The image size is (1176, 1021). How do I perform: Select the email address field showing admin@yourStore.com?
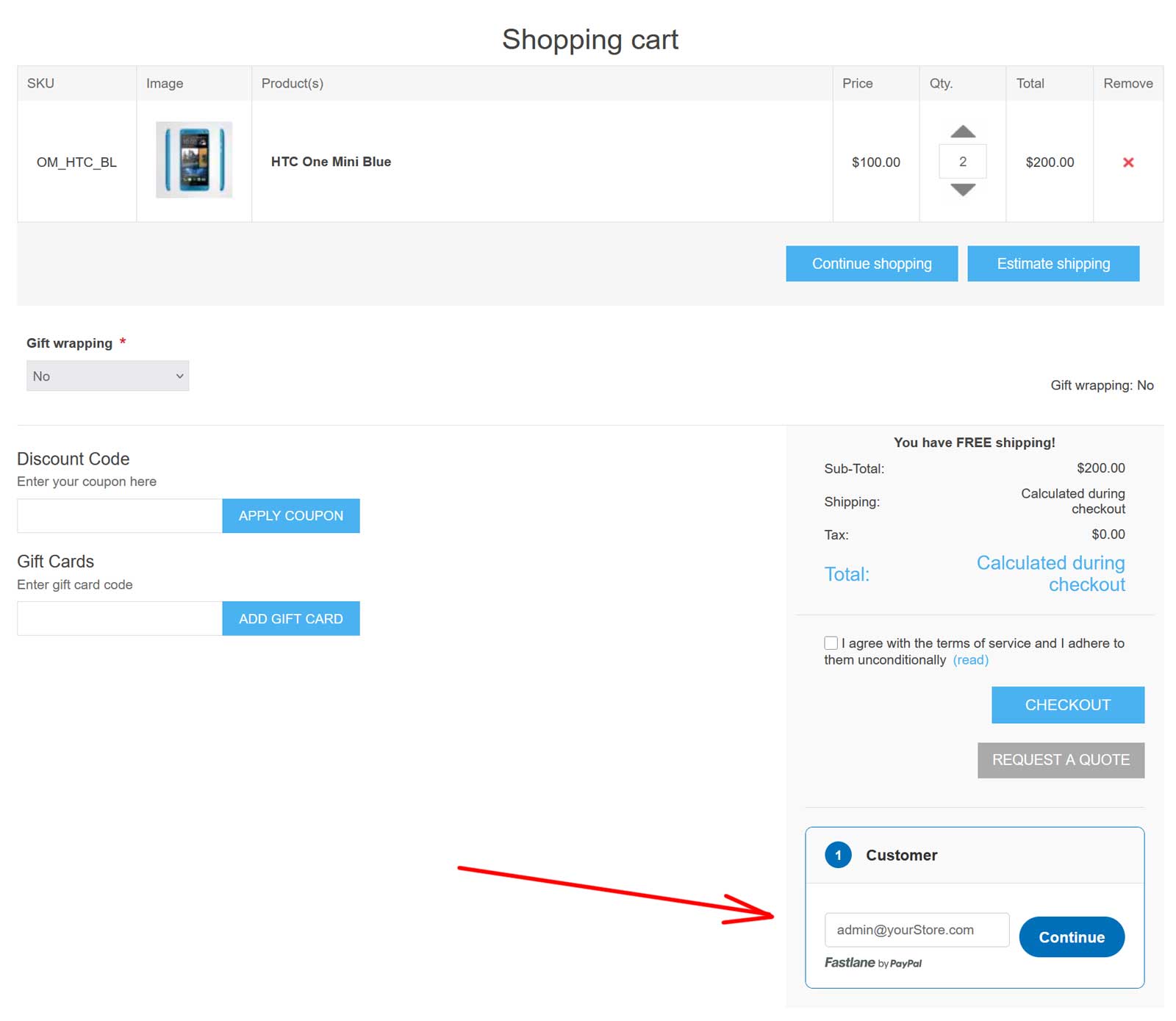click(x=918, y=929)
